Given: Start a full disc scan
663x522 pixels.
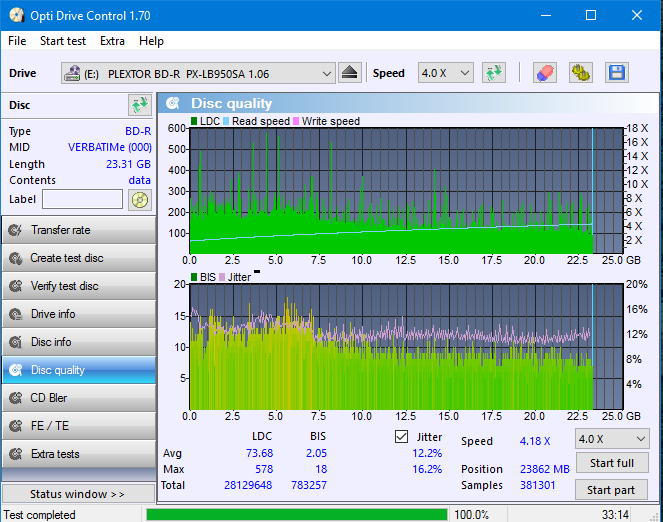Looking at the screenshot, I should pyautogui.click(x=612, y=463).
